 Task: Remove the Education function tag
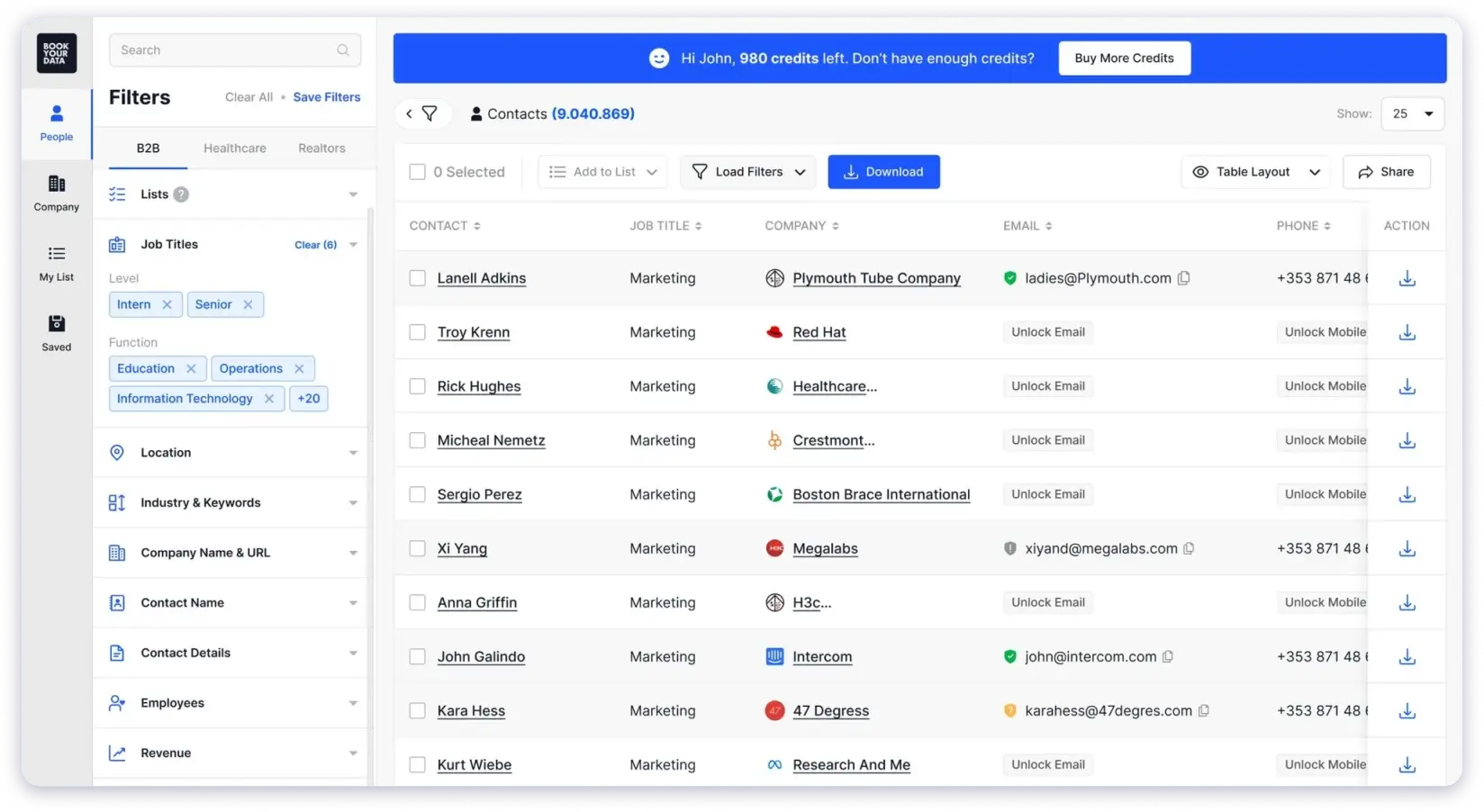pyautogui.click(x=191, y=368)
